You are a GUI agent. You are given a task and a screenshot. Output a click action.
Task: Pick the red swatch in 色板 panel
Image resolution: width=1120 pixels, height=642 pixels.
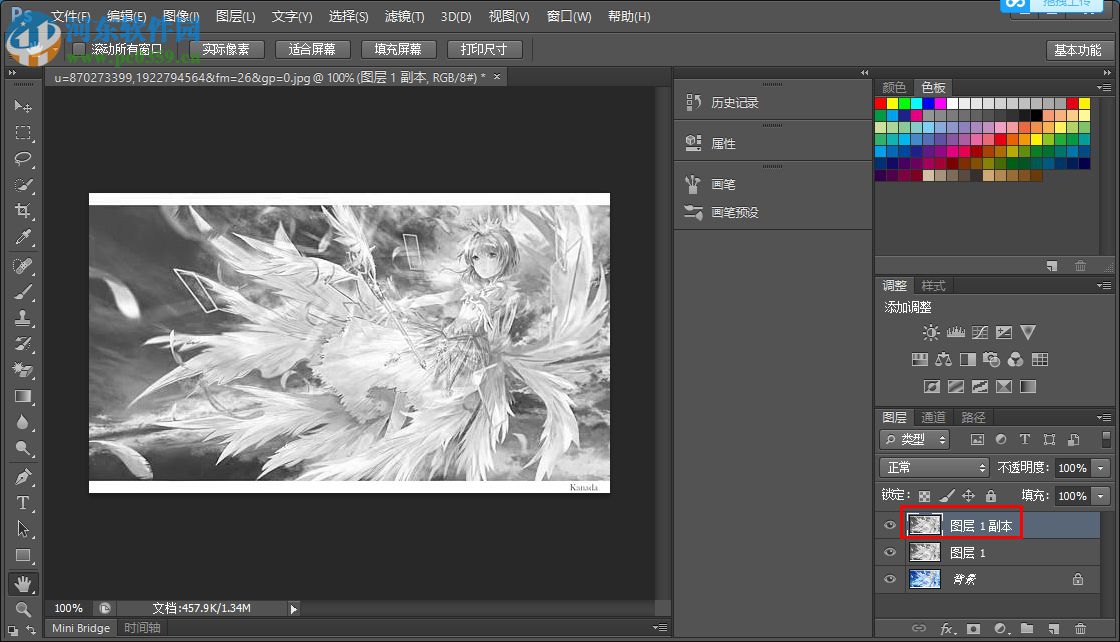pyautogui.click(x=881, y=104)
